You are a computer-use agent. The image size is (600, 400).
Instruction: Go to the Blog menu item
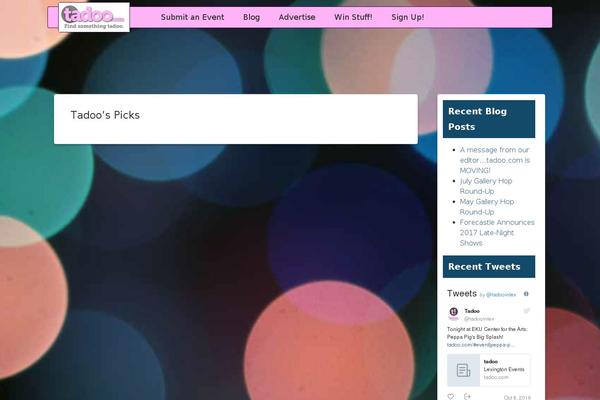click(251, 17)
